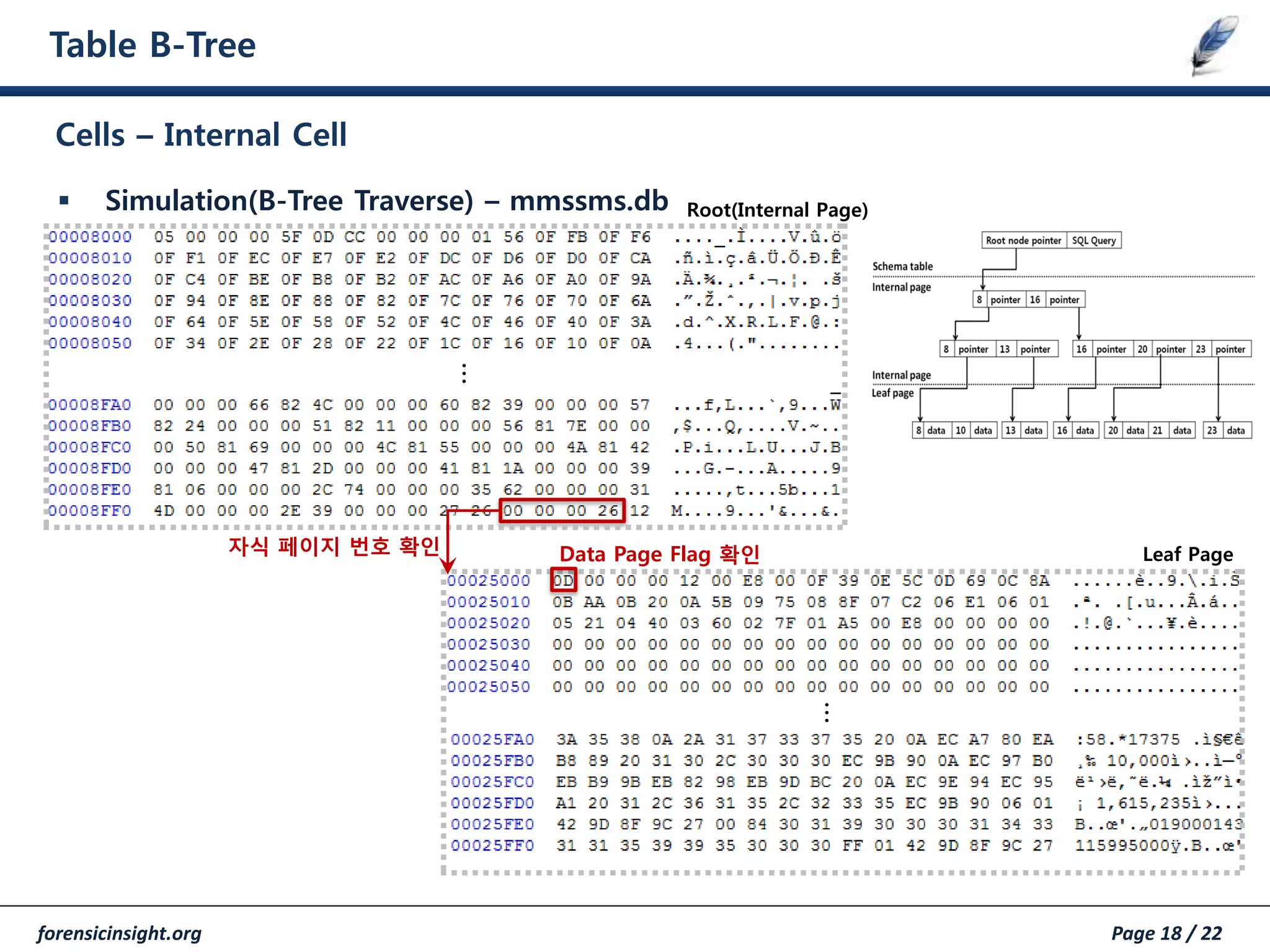Image resolution: width=1270 pixels, height=952 pixels.
Task: Select hex offset 00025040
Action: (489, 666)
